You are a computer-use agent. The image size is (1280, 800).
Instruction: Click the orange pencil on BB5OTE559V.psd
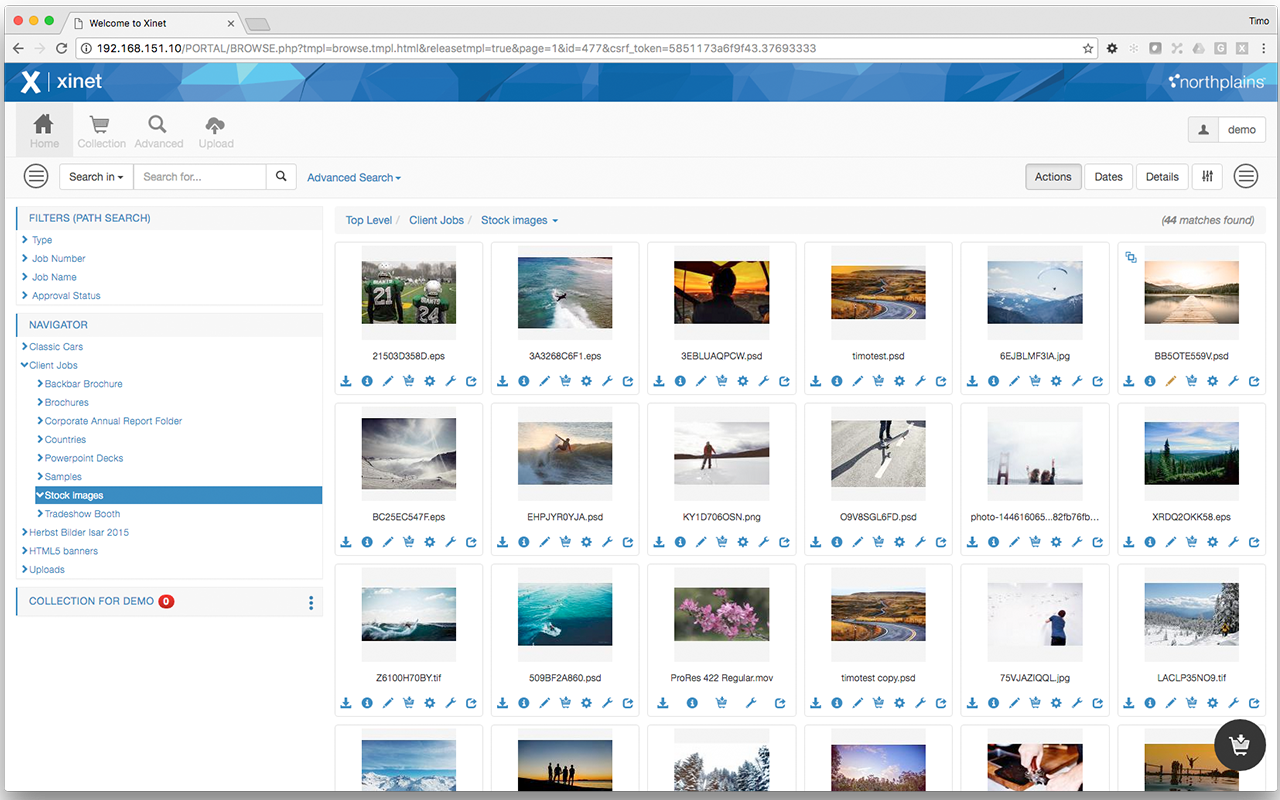tap(1171, 381)
